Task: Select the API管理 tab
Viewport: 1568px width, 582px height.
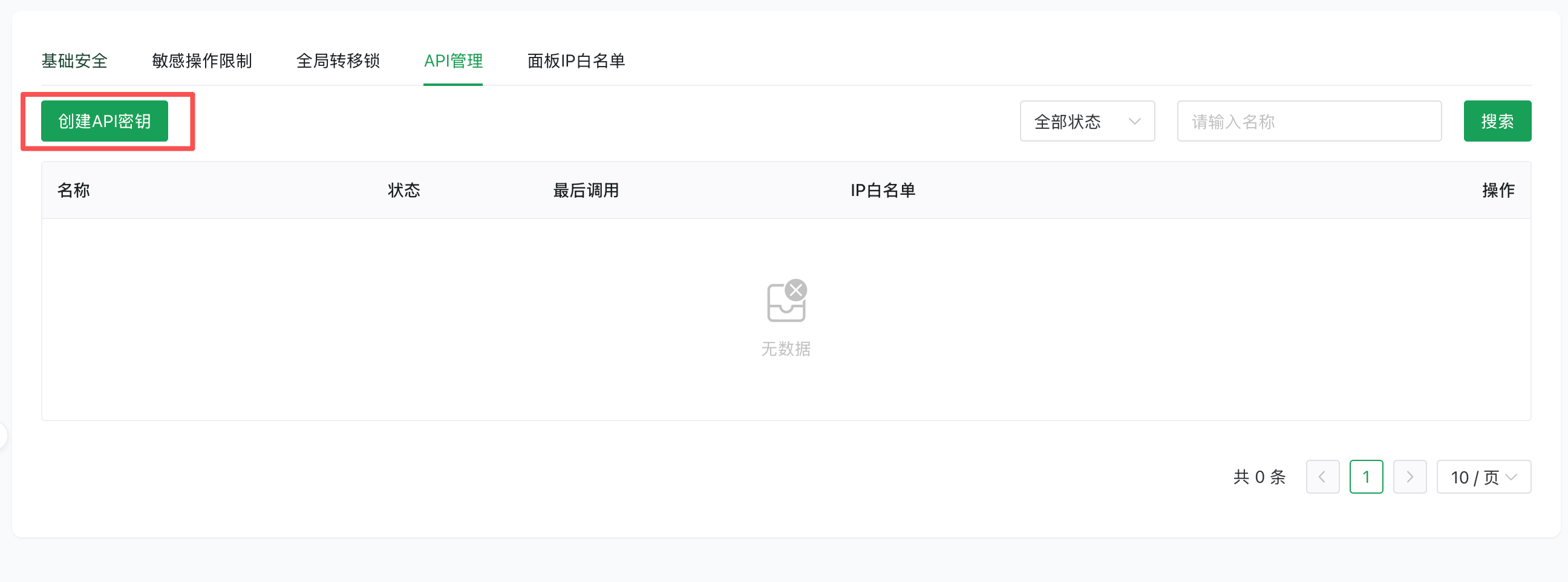Action: (454, 61)
